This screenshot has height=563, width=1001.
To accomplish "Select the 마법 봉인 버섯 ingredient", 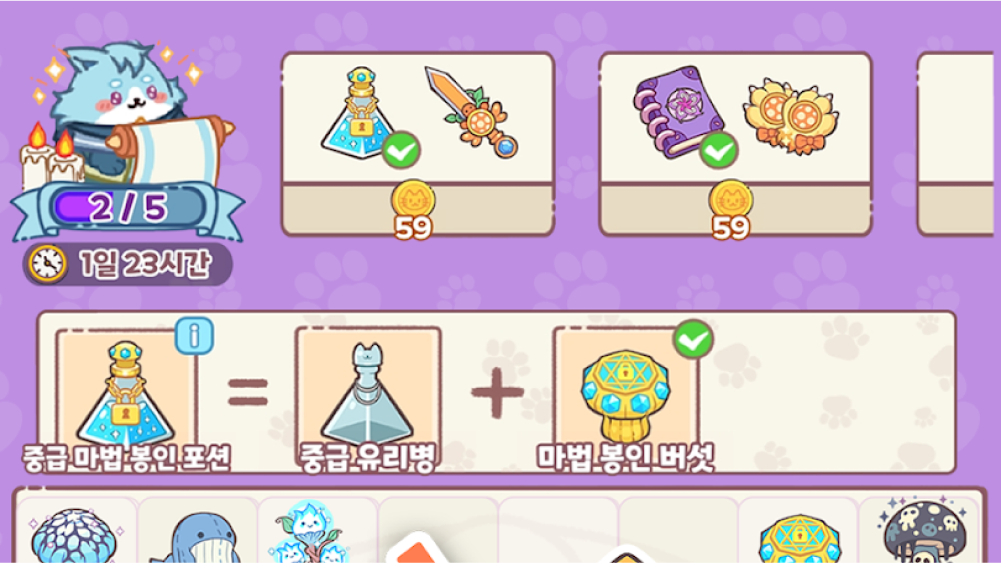I will point(626,399).
